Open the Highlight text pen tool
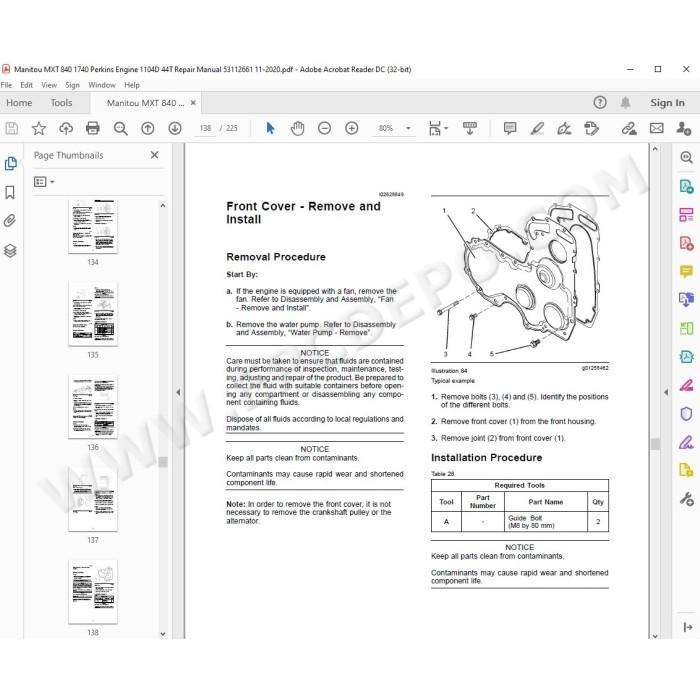 point(537,129)
